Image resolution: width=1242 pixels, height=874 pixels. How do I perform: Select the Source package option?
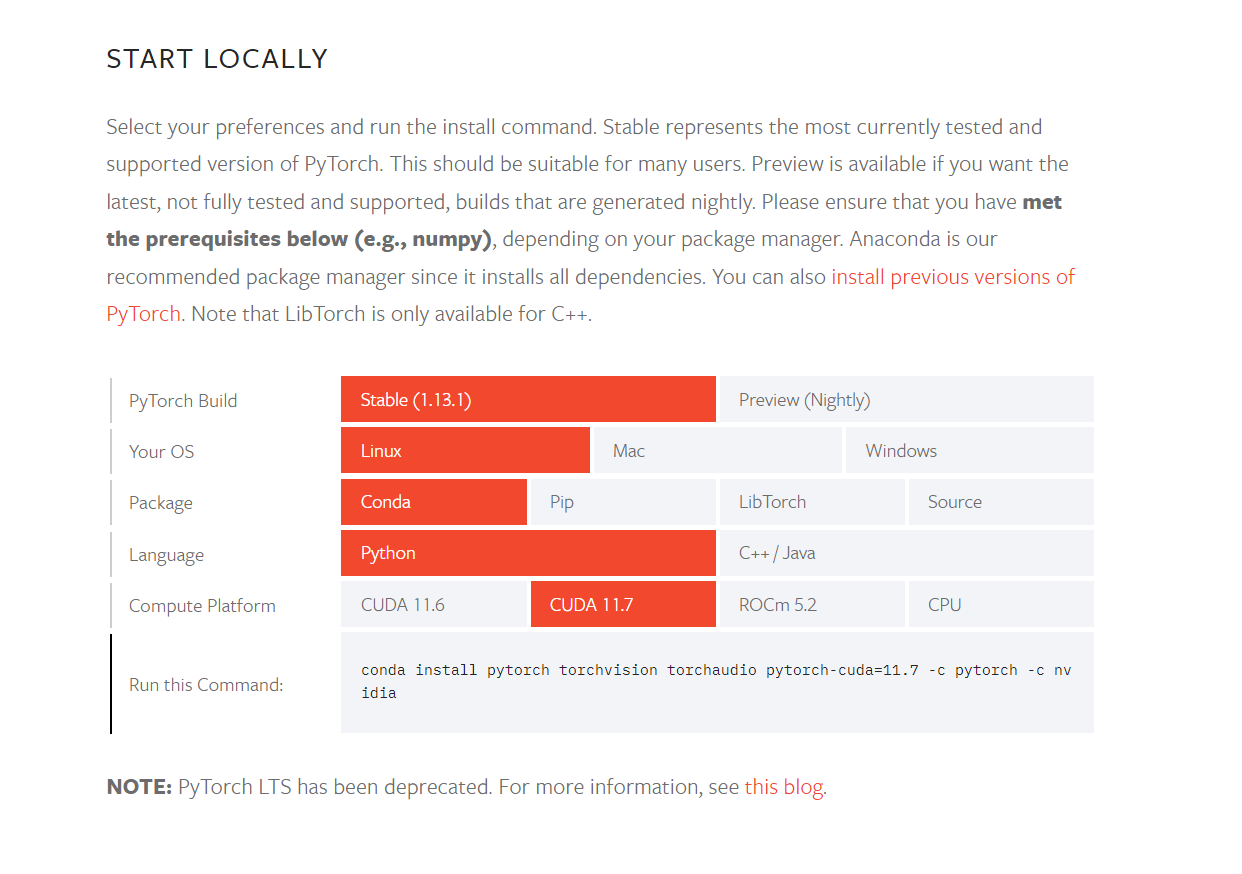pyautogui.click(x=1000, y=502)
